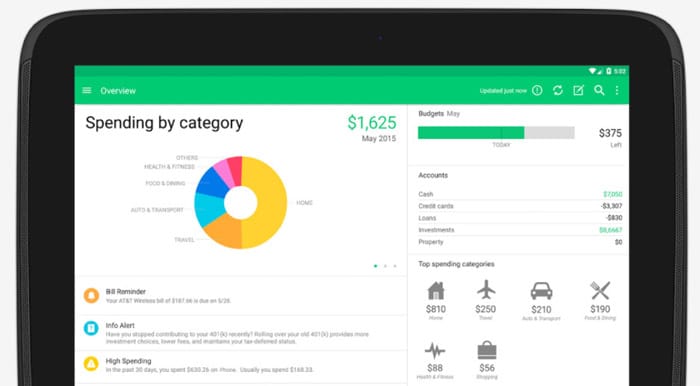700x386 pixels.
Task: Open the three-dot overflow menu
Action: coord(617,91)
